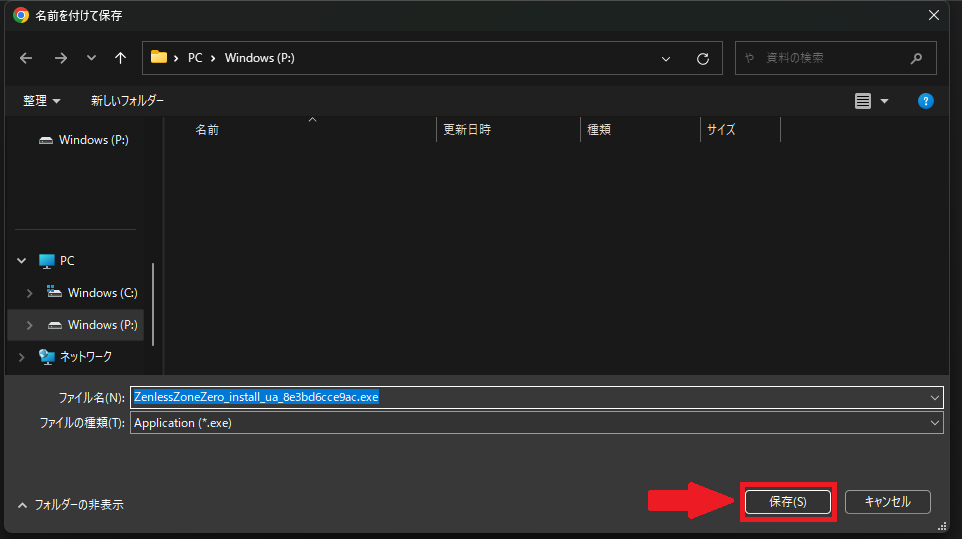Click the navigation pane scrollbar
This screenshot has width=962, height=539.
[153, 305]
